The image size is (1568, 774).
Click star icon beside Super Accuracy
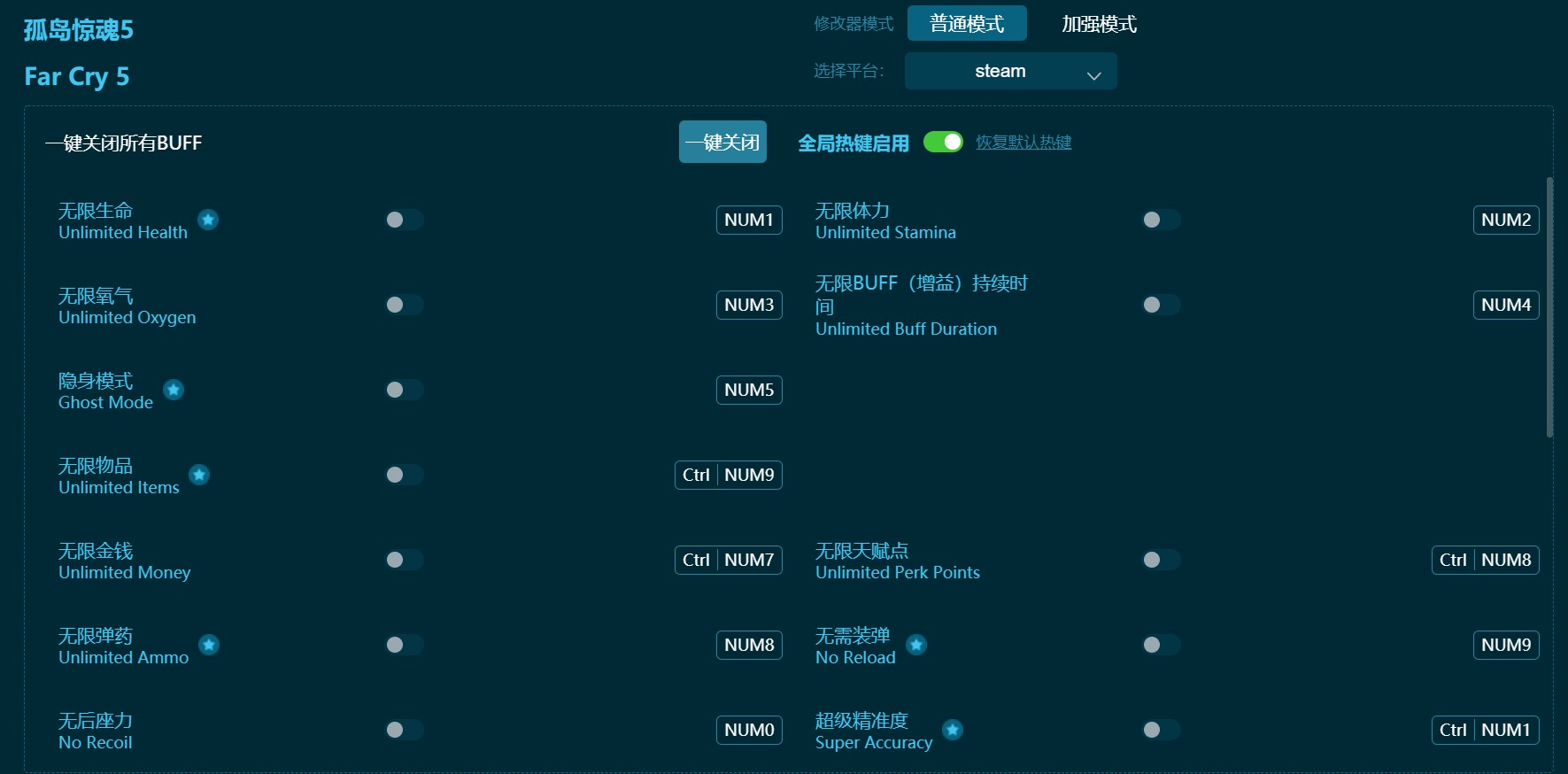[953, 730]
